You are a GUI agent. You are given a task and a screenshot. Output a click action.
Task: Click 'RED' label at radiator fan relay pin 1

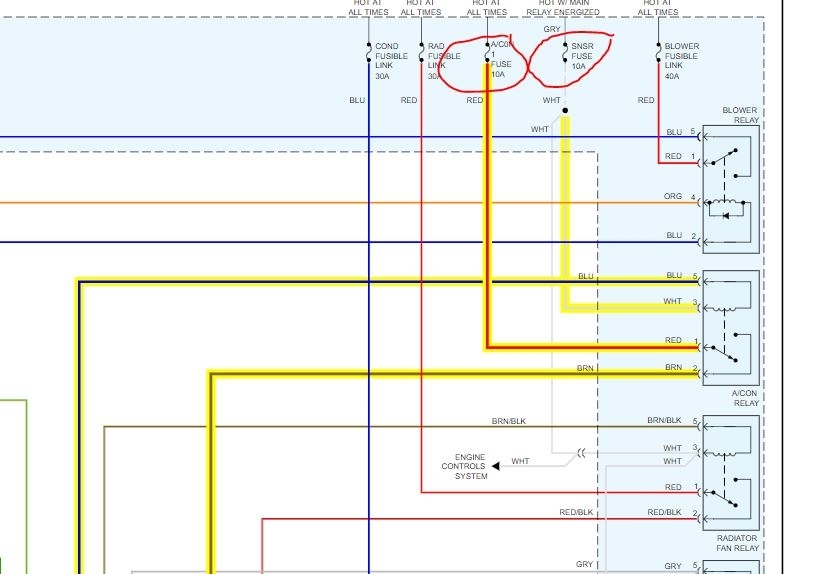tap(674, 487)
